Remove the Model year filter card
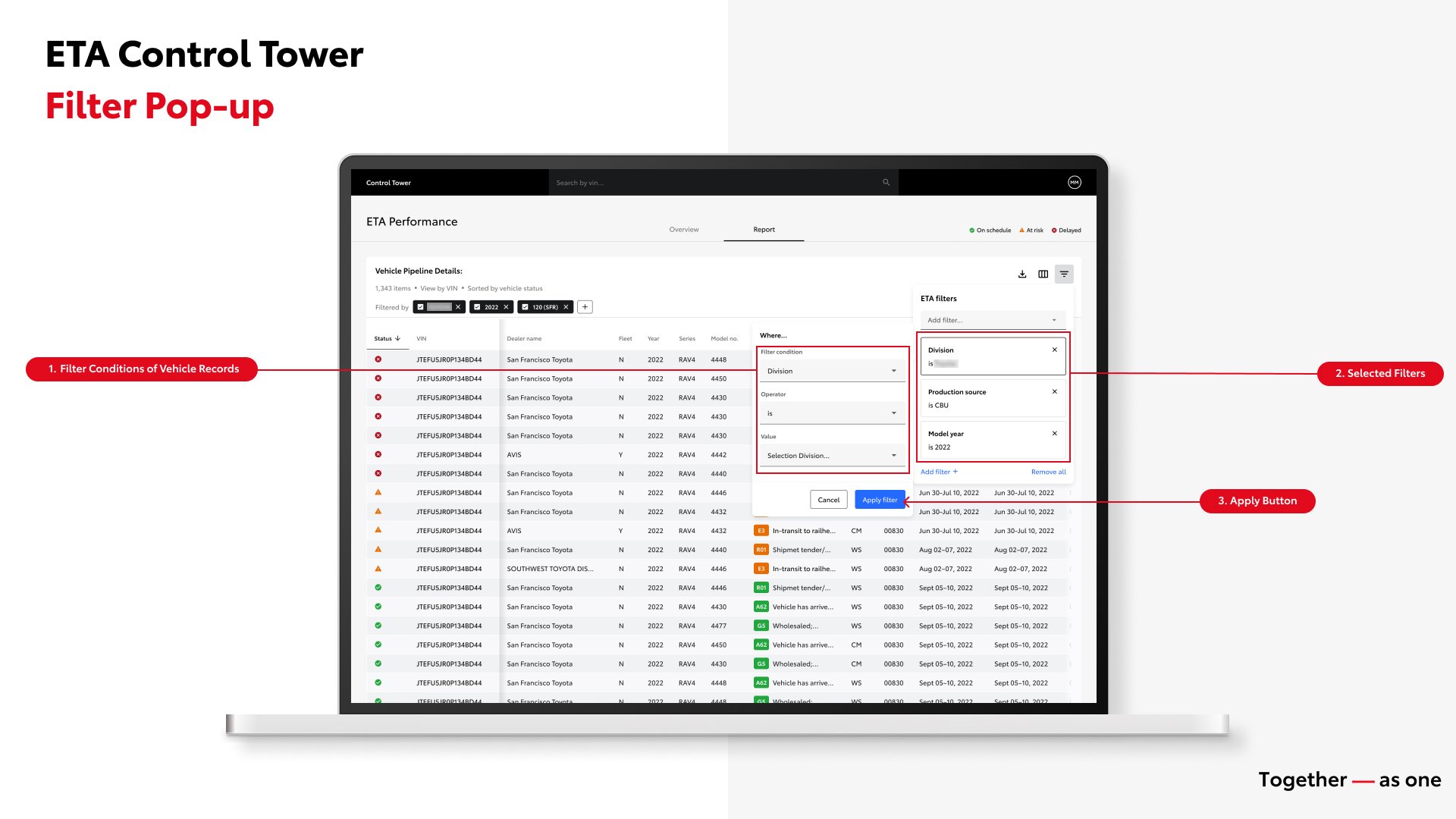This screenshot has height=819, width=1456. [1054, 433]
